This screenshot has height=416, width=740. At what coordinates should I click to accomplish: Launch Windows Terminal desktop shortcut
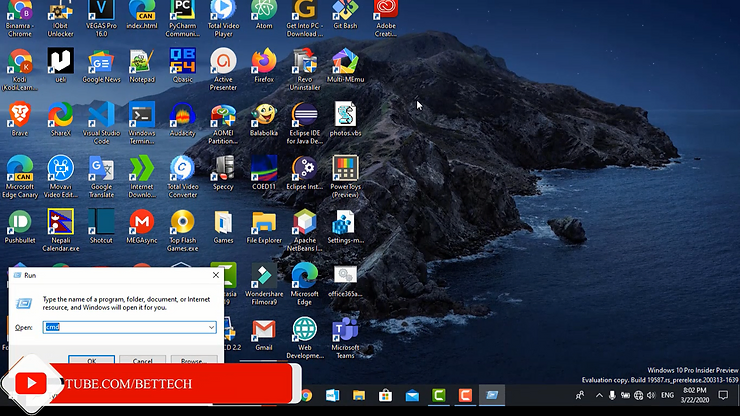142,123
